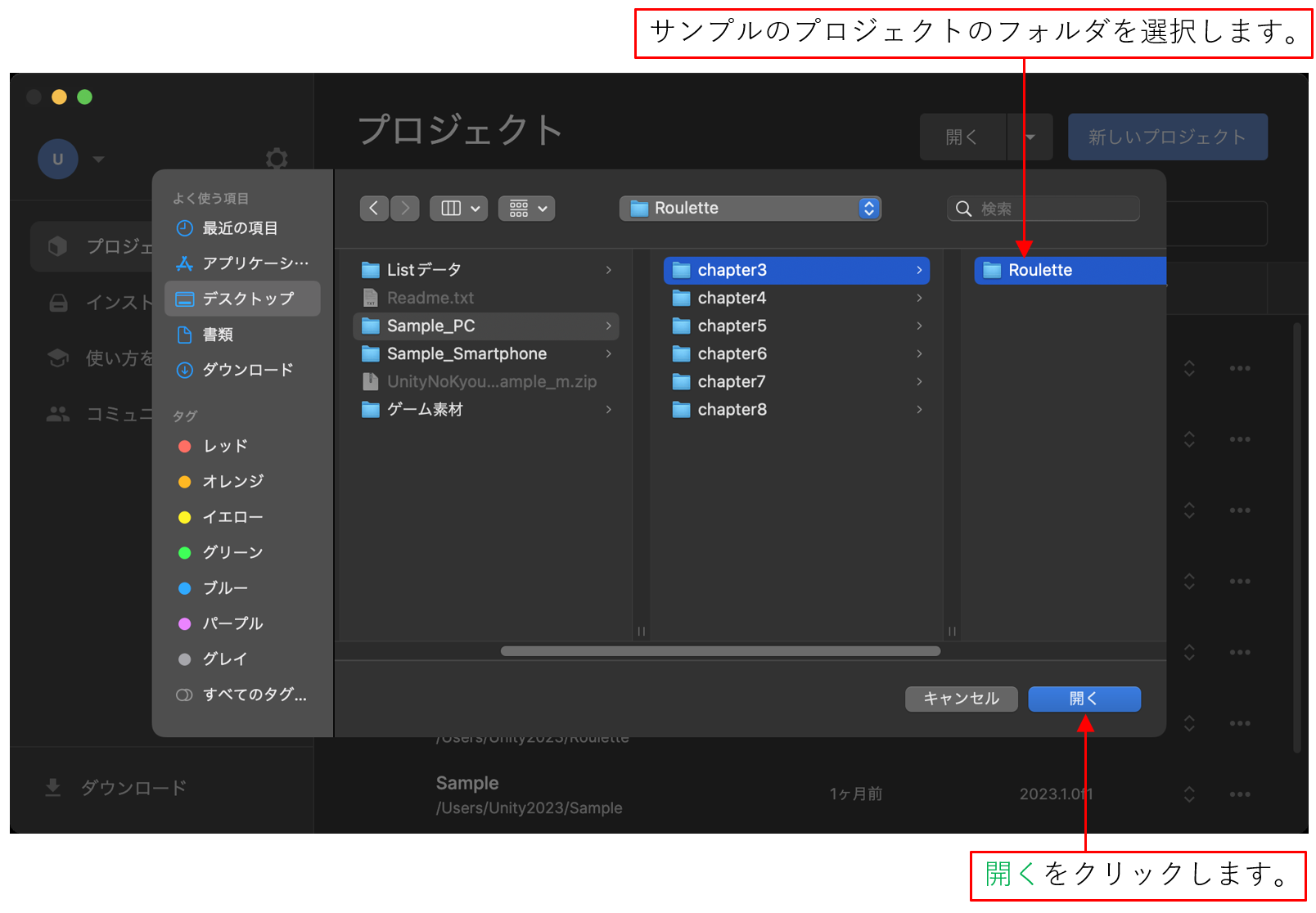This screenshot has width=1316, height=913.
Task: Select デスクトップ in the favorites sidebar
Action: click(x=242, y=299)
